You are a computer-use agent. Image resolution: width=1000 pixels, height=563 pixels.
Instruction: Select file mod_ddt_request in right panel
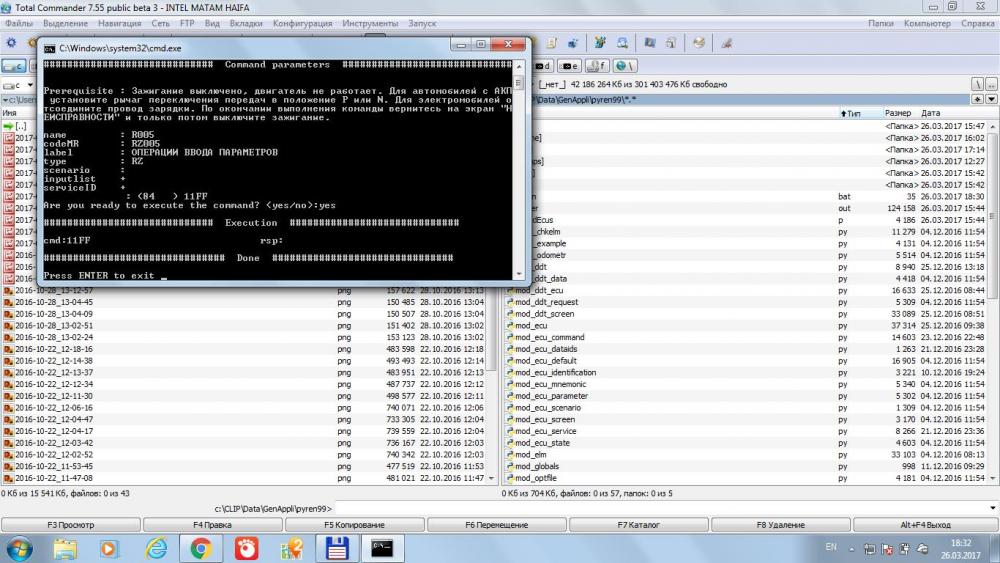546,302
